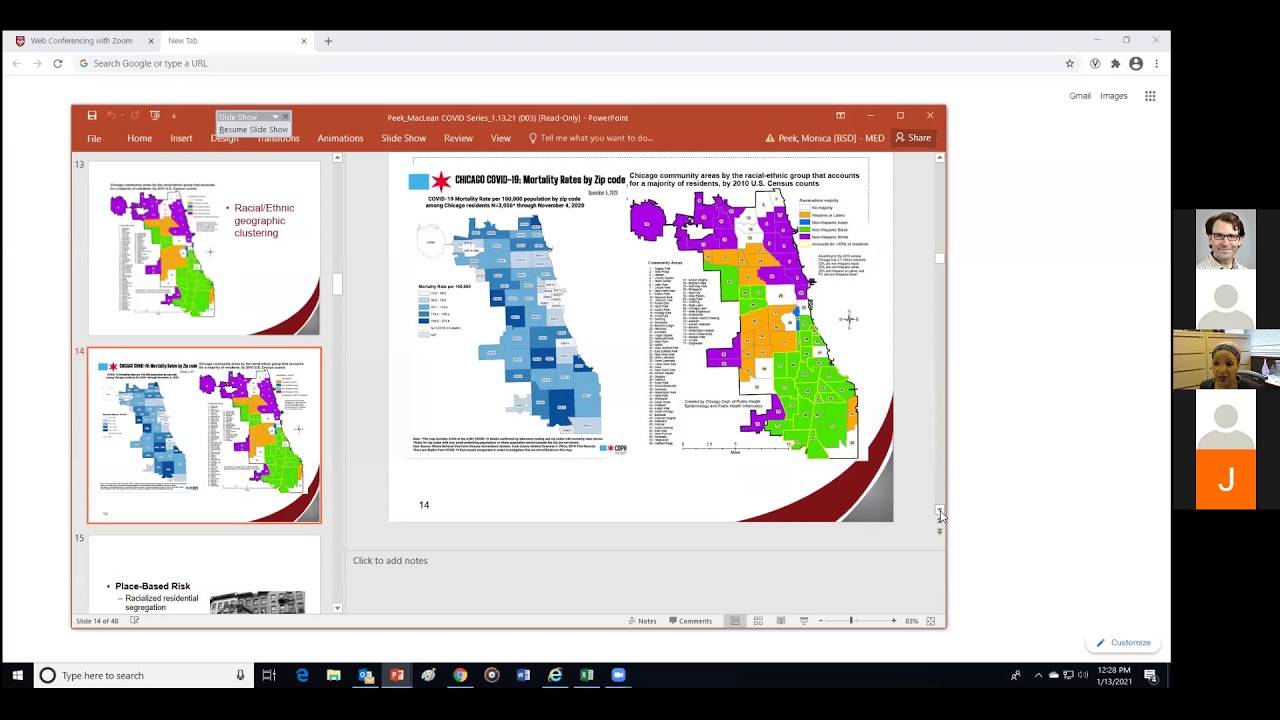Switch to the Insert ribbon tab

[181, 138]
